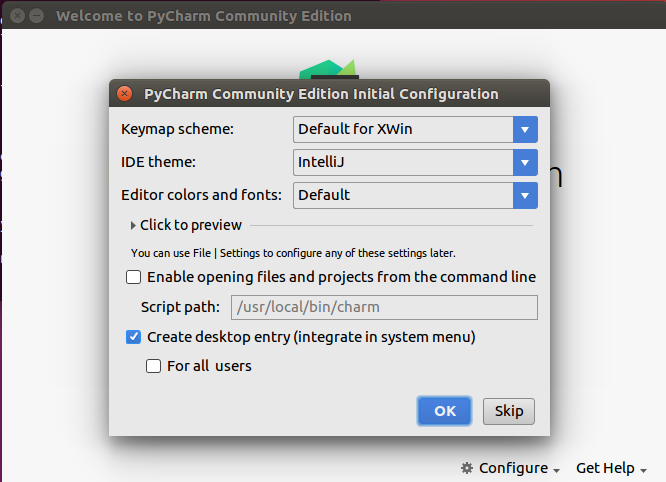Minimize the Welcome to PyCharm window

point(37,16)
